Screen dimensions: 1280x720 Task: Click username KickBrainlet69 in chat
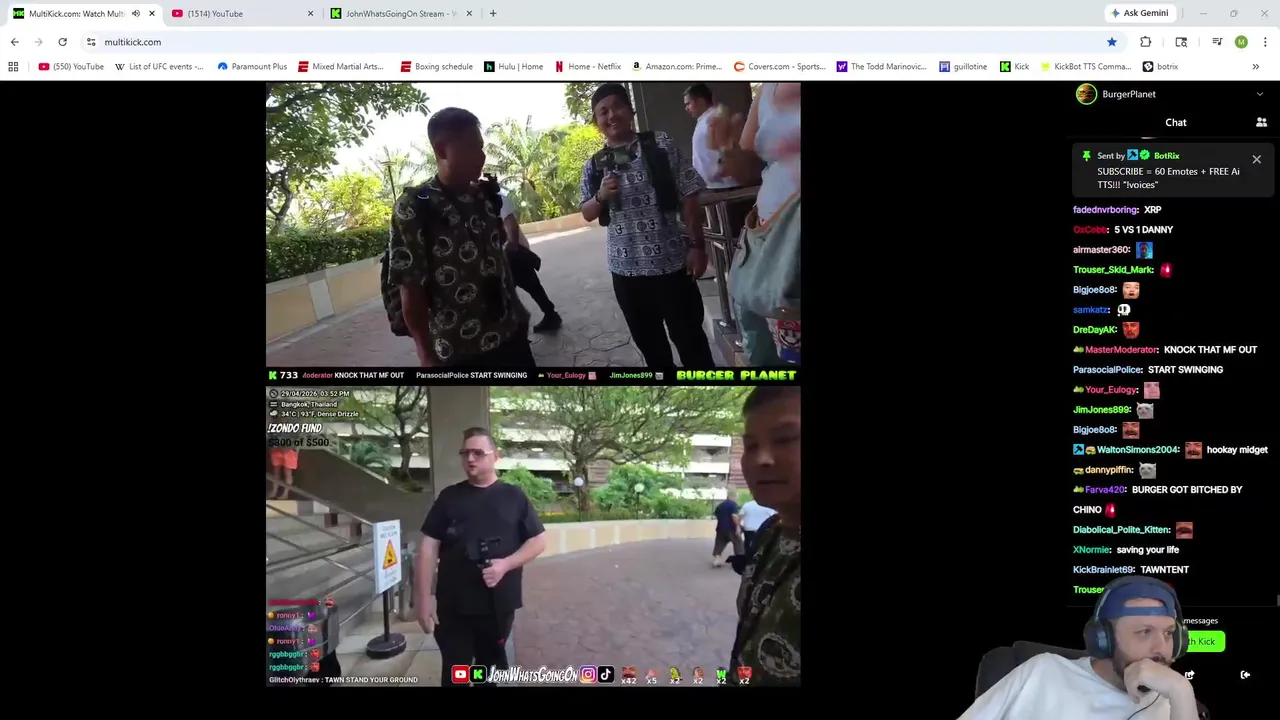click(1103, 570)
